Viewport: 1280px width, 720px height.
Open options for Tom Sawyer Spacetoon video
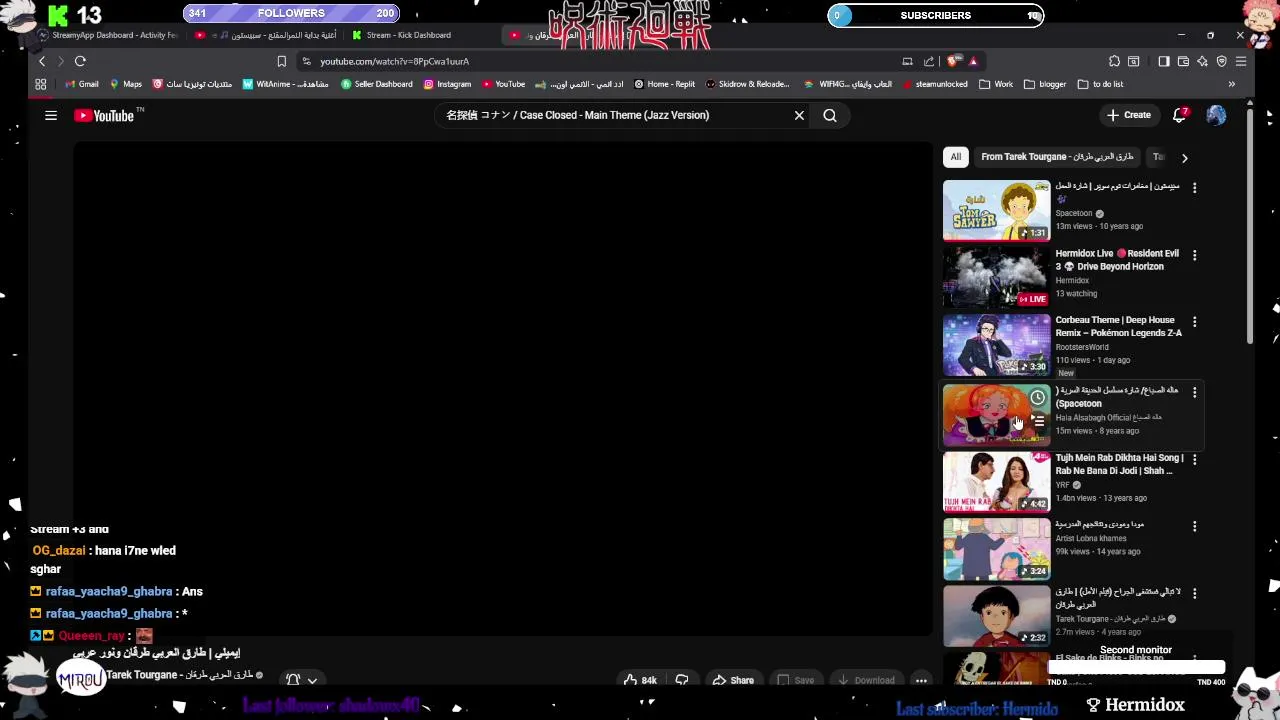1194,187
